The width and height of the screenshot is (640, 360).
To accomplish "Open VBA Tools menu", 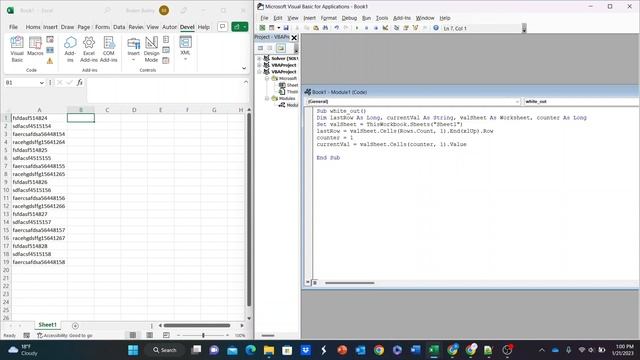I will tap(382, 18).
